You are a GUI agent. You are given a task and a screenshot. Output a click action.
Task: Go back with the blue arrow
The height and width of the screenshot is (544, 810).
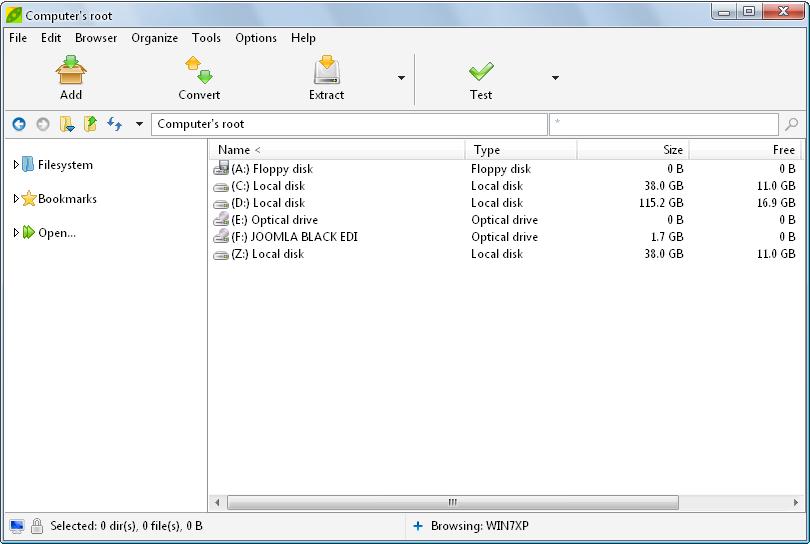[x=19, y=124]
